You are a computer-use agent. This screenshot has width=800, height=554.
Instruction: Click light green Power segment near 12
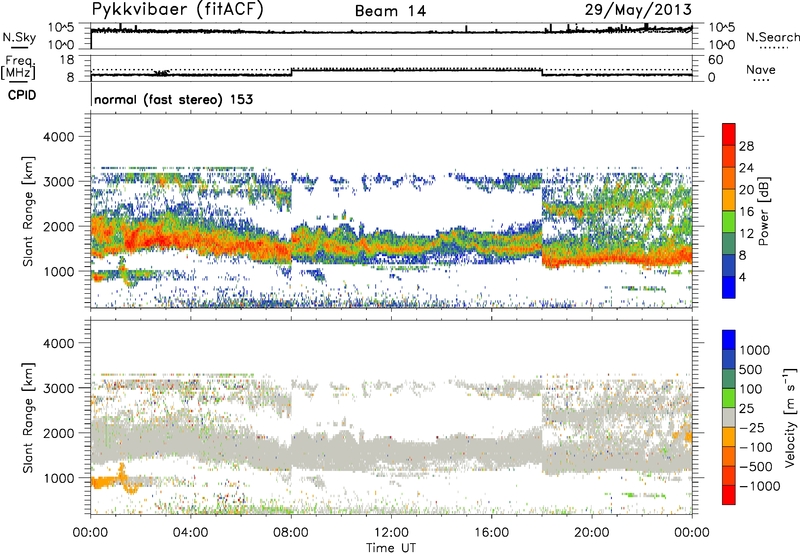[729, 221]
